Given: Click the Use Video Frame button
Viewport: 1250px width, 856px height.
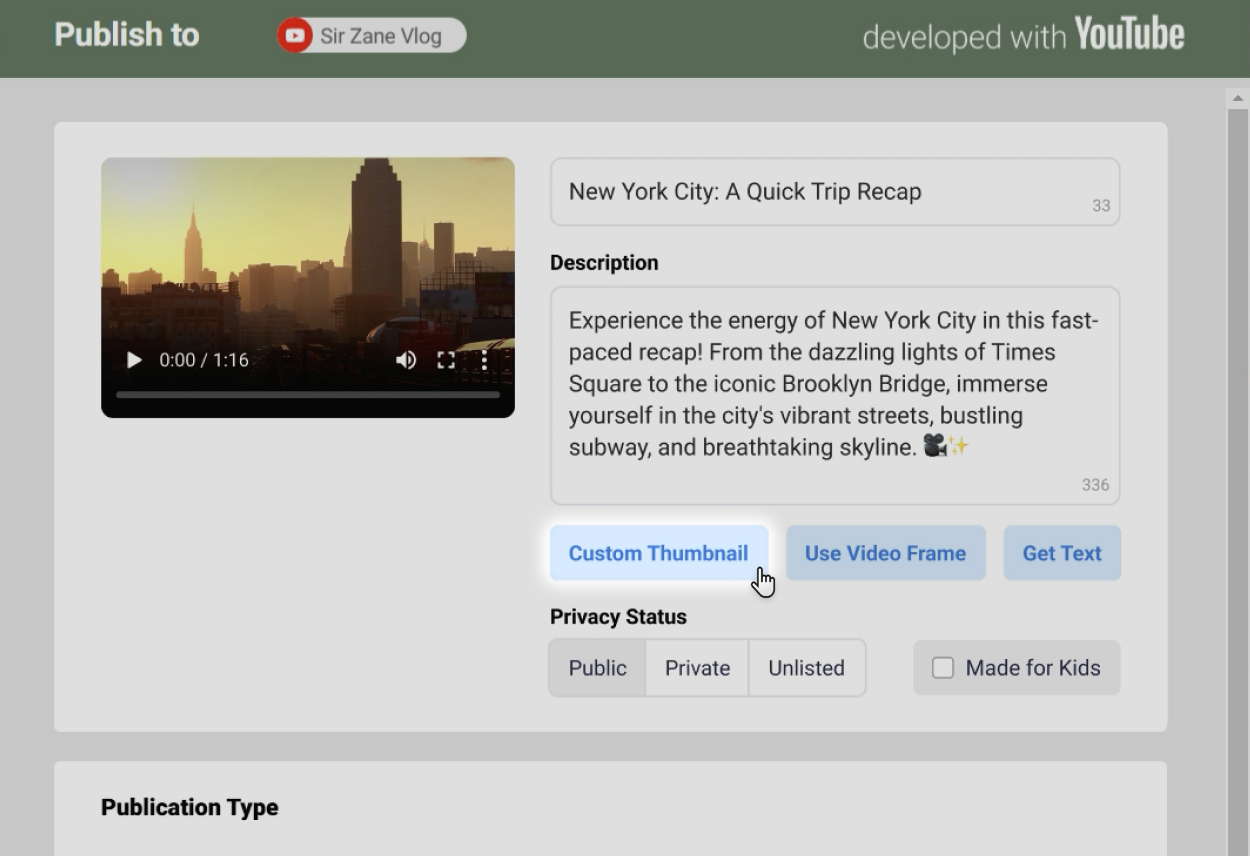Looking at the screenshot, I should (x=885, y=553).
